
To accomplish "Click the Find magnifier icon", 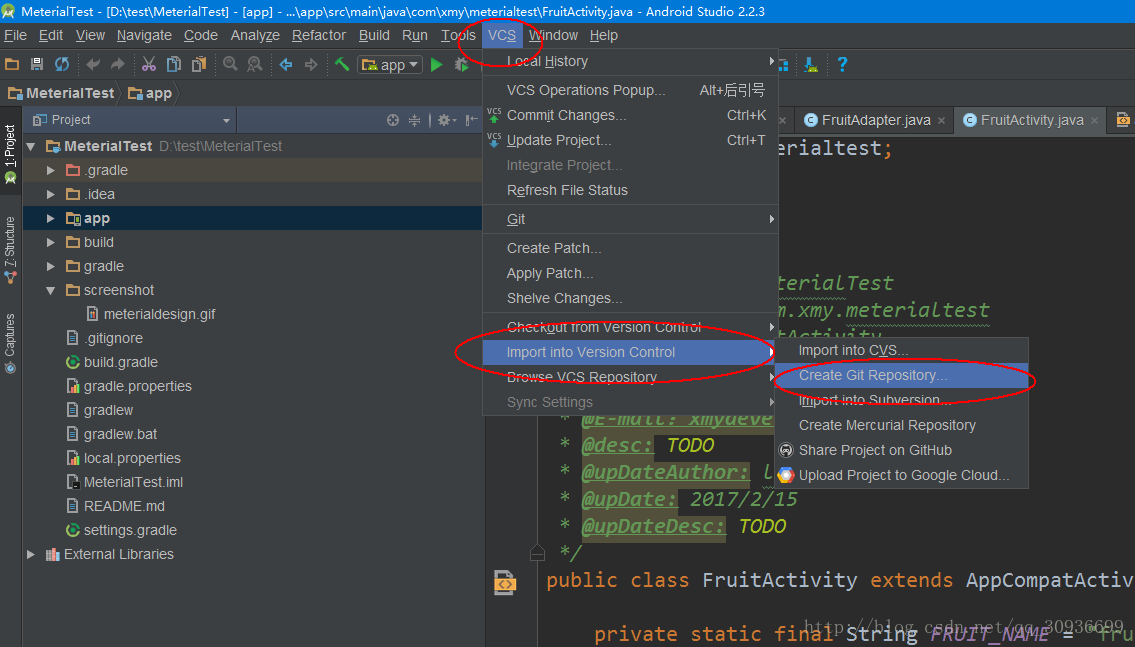I will coord(230,64).
